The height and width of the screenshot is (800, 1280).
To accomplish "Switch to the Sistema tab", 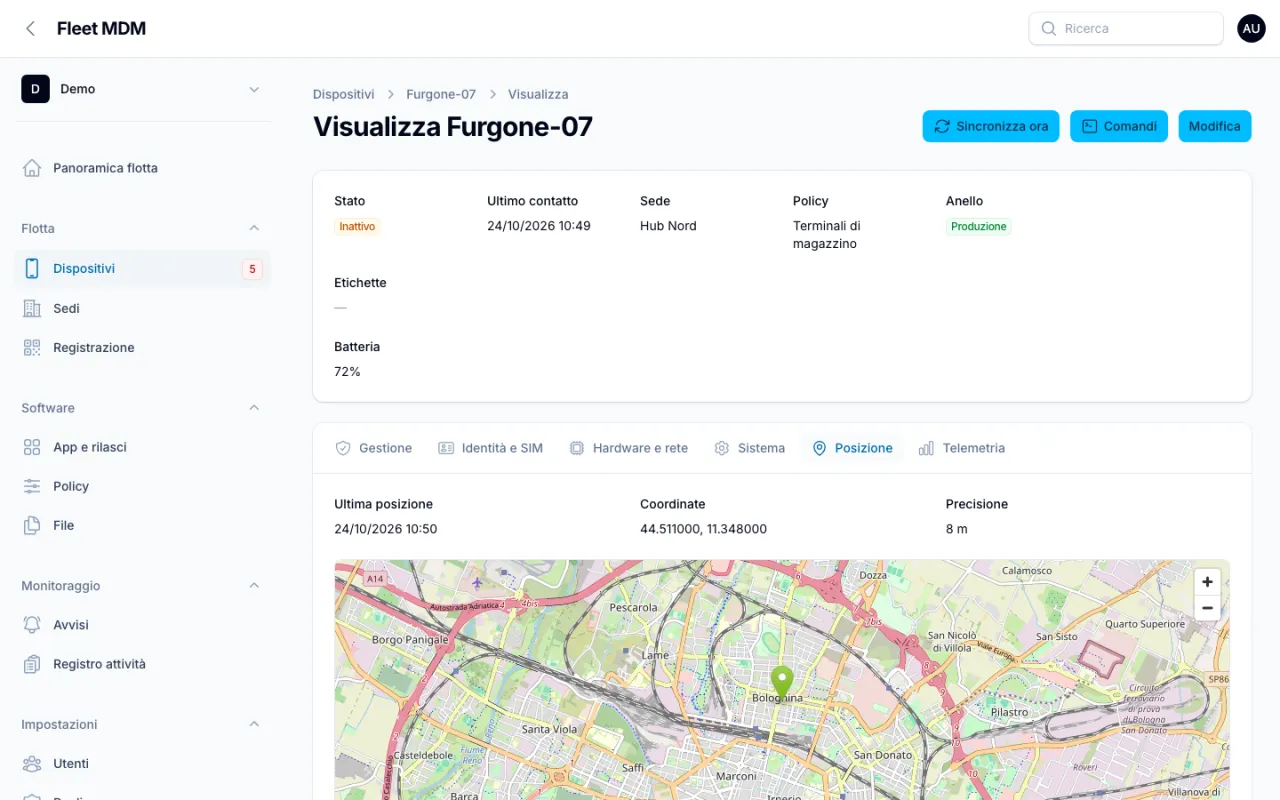I will pos(749,448).
